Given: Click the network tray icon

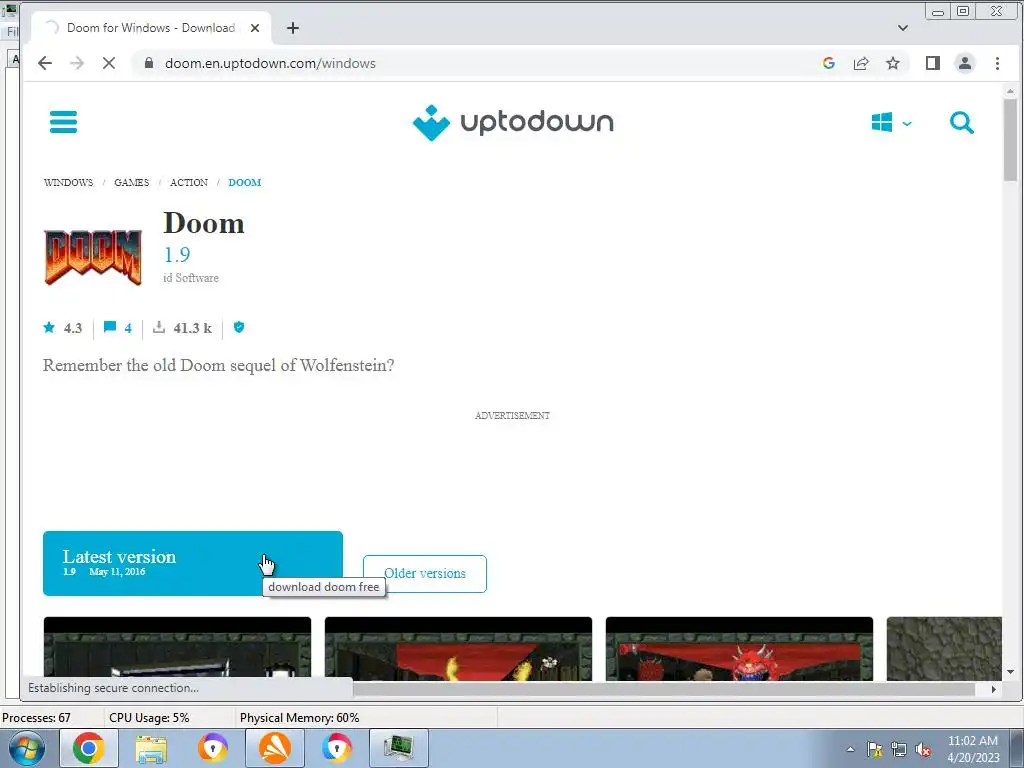Looking at the screenshot, I should click(899, 749).
